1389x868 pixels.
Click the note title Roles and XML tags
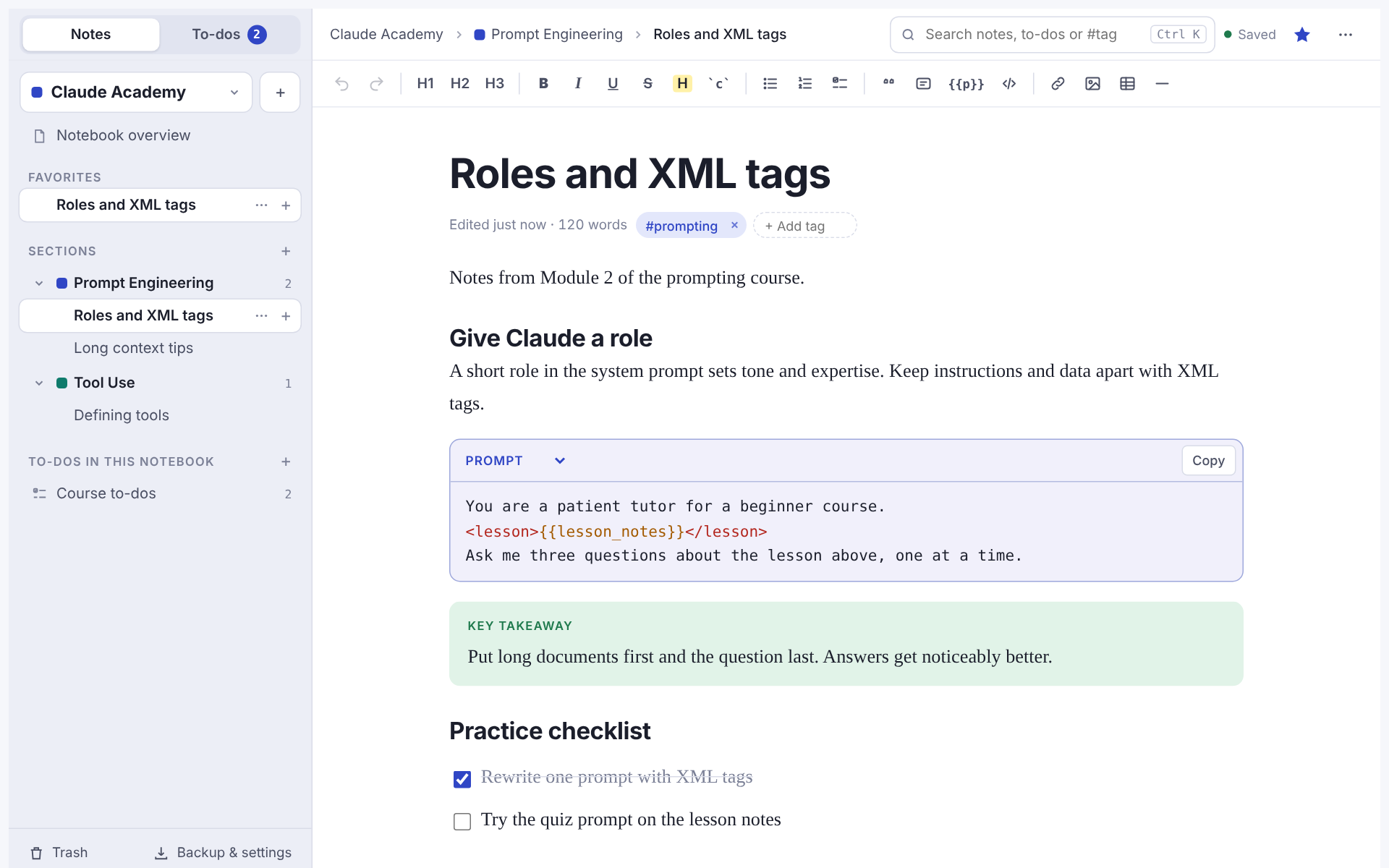click(640, 174)
